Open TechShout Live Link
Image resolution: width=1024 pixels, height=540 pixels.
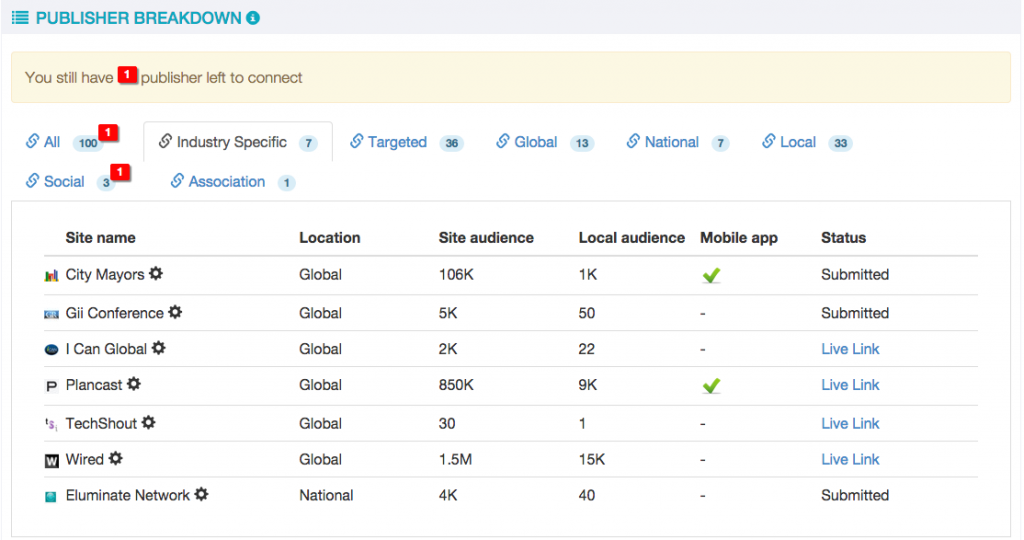coord(850,423)
